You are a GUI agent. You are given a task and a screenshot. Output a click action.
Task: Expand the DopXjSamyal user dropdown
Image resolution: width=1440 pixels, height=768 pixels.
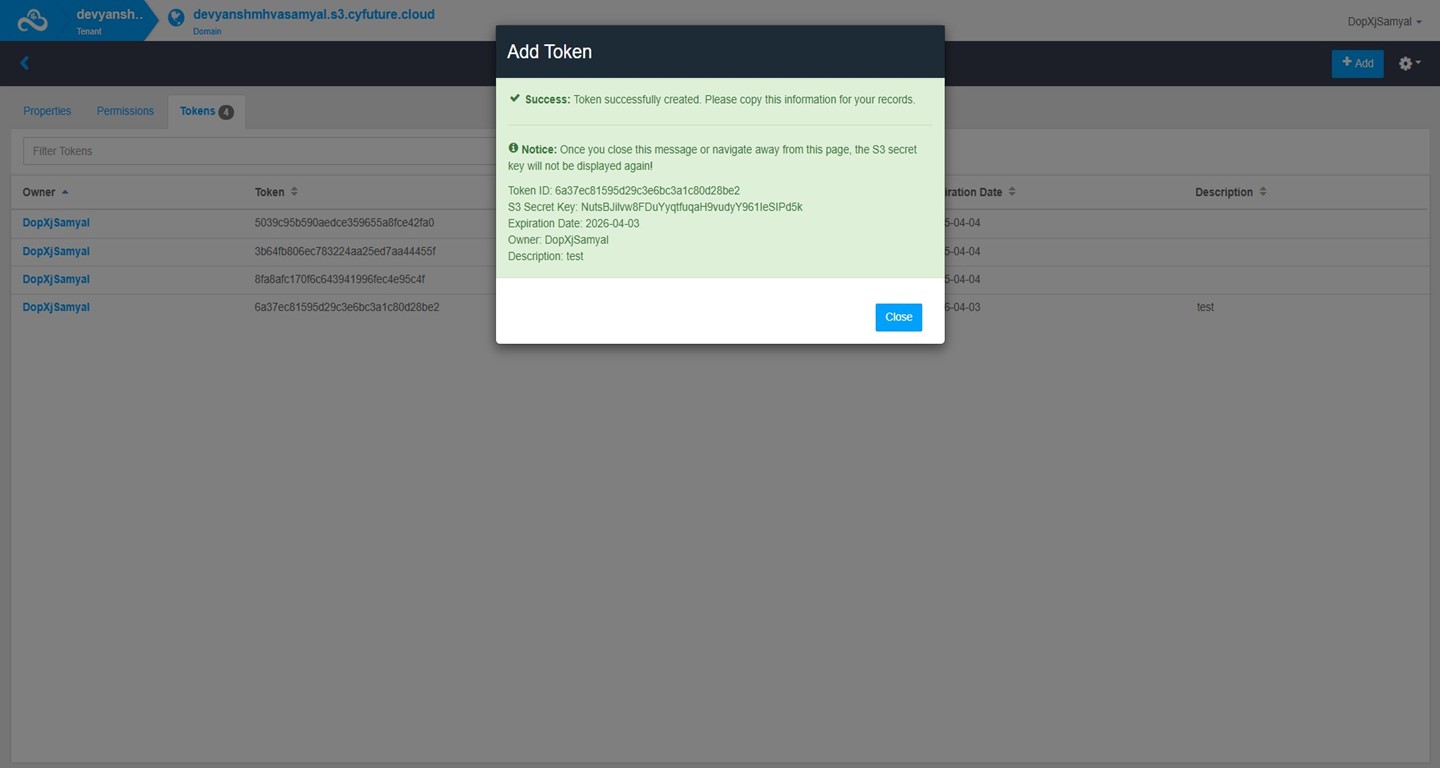1384,21
